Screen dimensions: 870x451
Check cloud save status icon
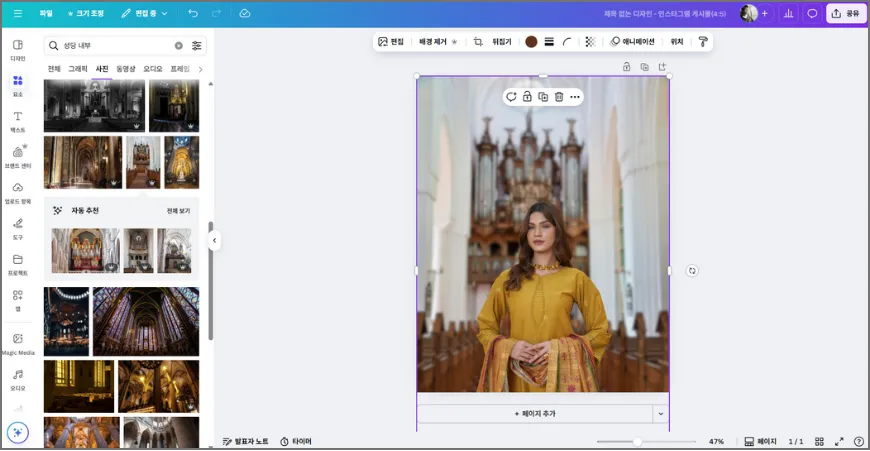point(245,13)
